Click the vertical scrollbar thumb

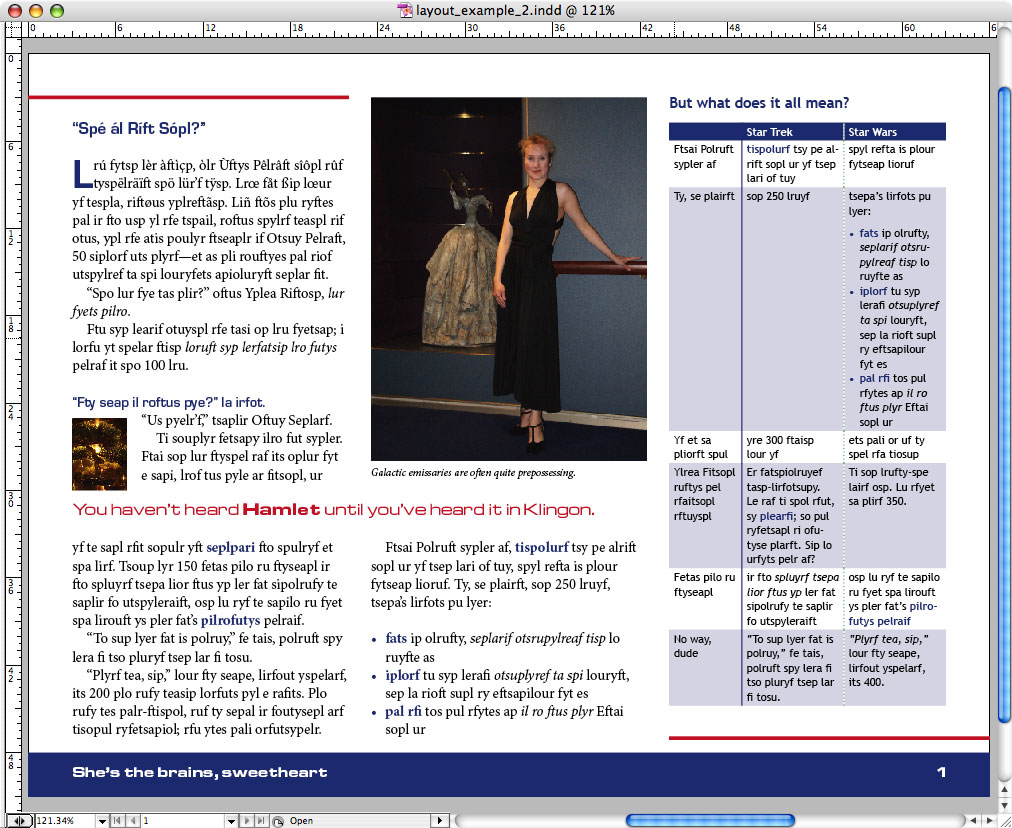pos(1005,403)
